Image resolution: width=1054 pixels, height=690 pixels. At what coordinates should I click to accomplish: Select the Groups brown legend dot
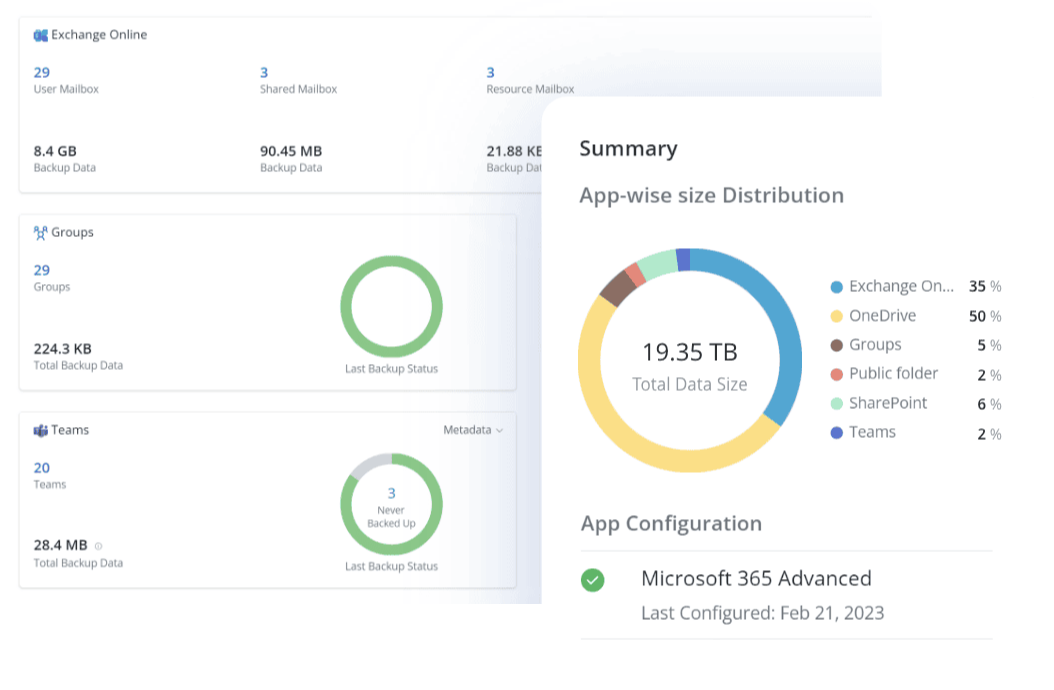coord(837,346)
